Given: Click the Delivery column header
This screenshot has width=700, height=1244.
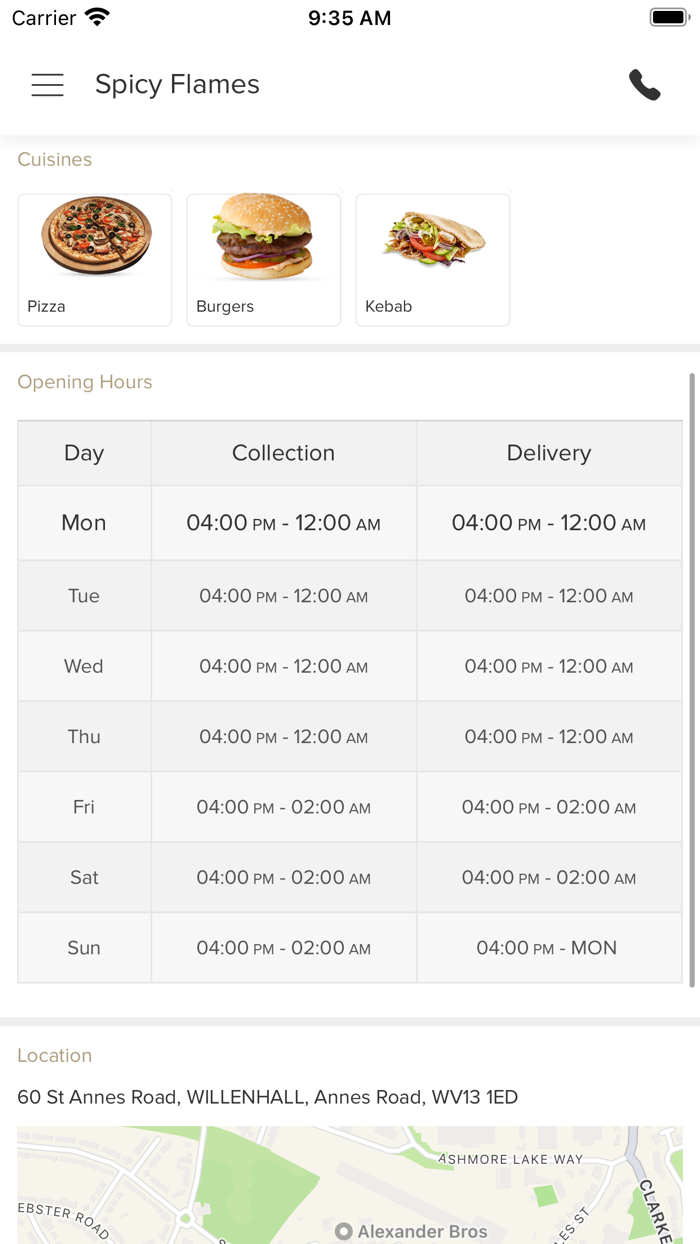Looking at the screenshot, I should 549,453.
